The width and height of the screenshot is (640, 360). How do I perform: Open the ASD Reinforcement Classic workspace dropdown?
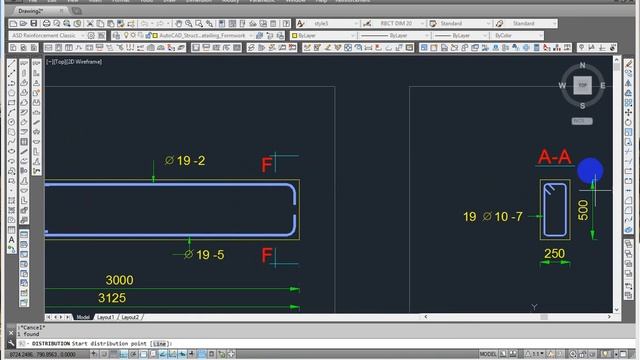click(47, 36)
